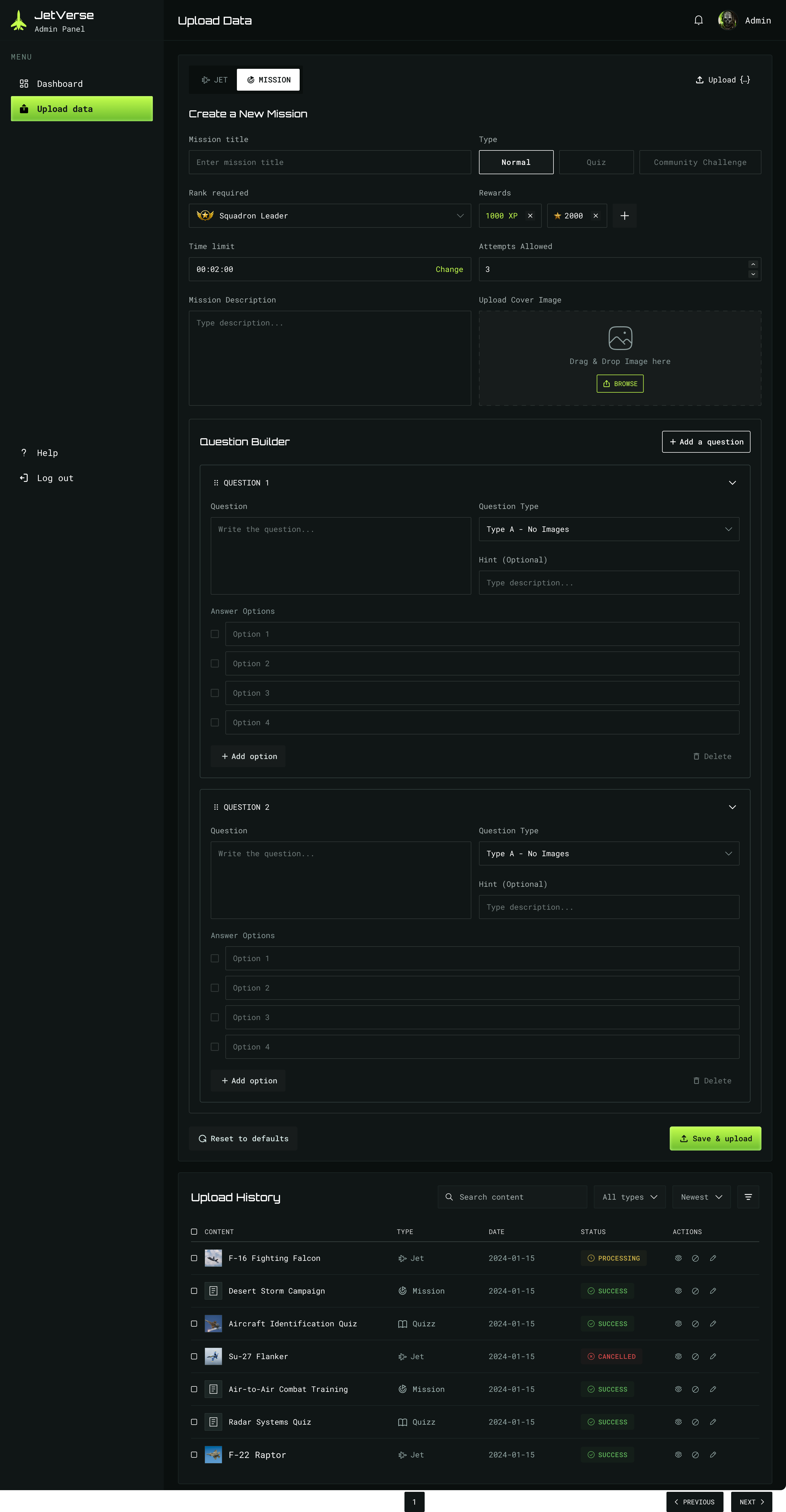View the Desert Storm Campaign entry

[x=679, y=1291]
